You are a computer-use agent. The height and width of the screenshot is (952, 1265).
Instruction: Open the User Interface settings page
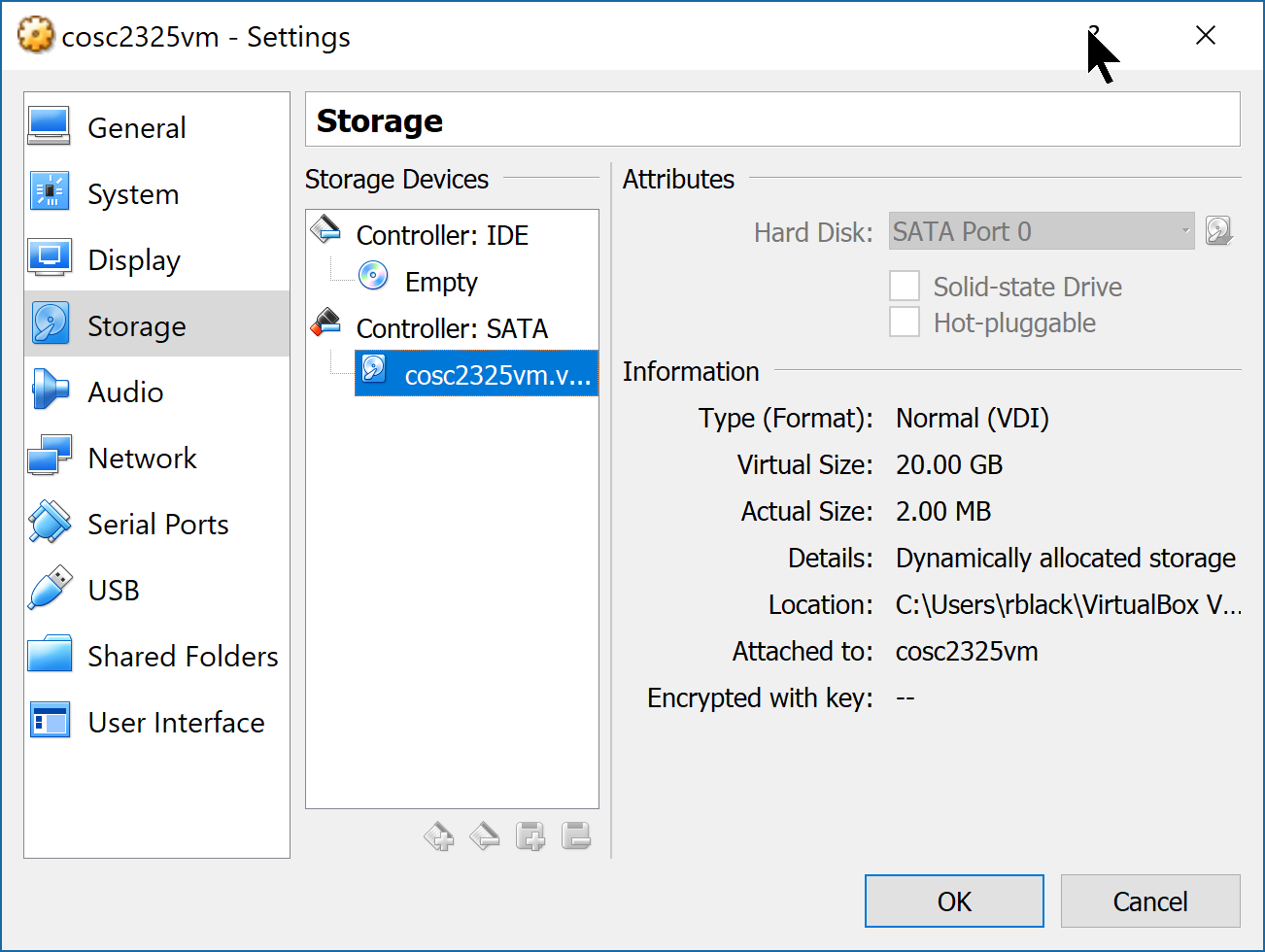[157, 722]
